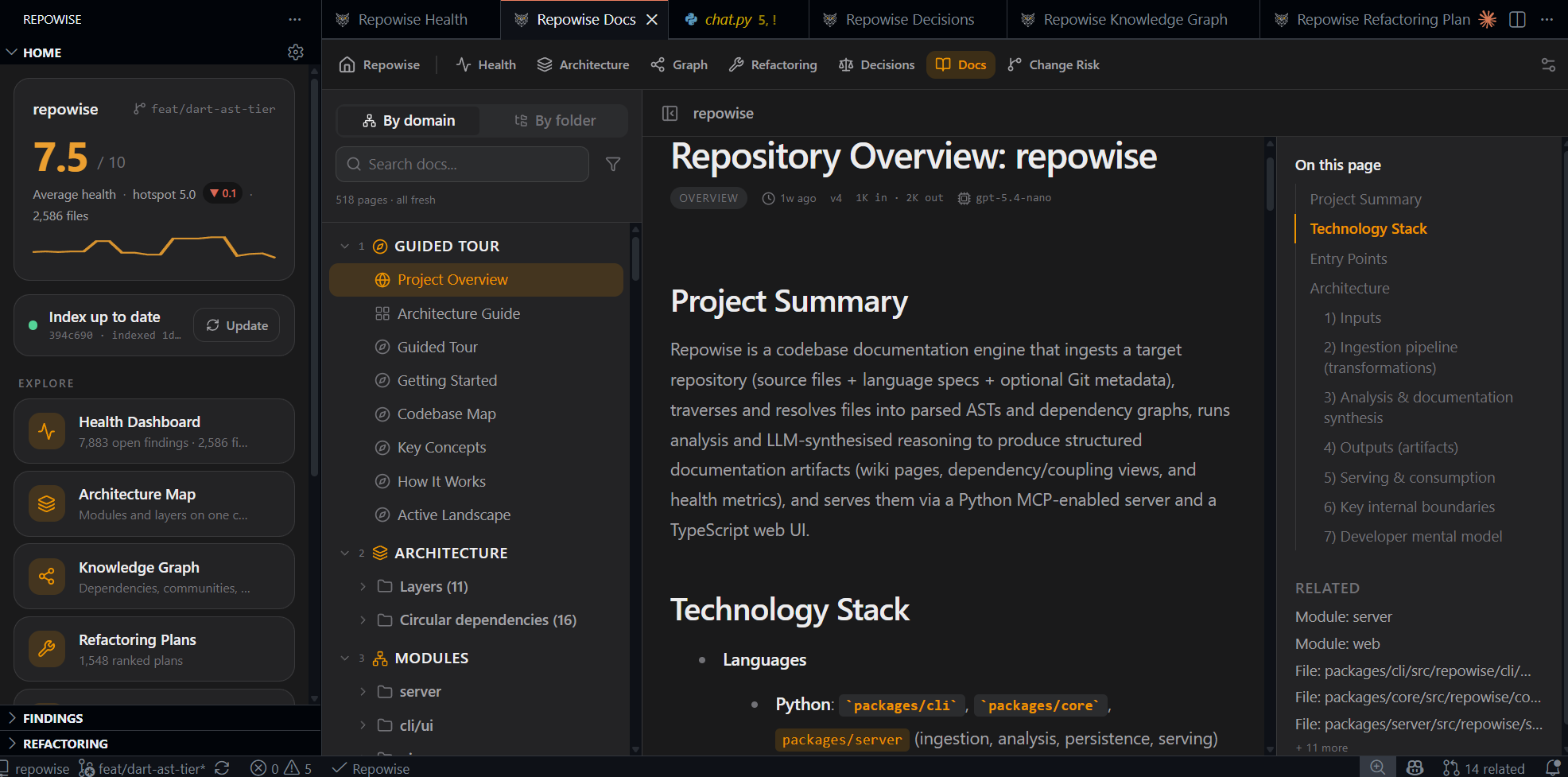Click the filter funnel icon beside search
Screen dimensions: 1568x777
[613, 164]
